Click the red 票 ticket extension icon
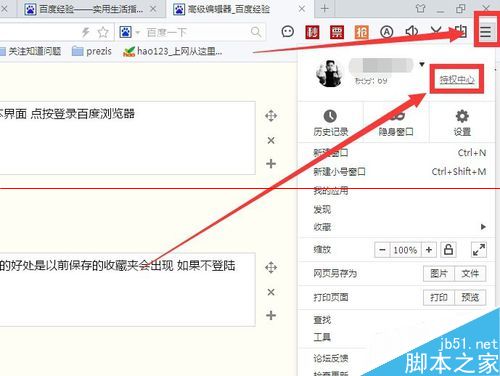 coord(337,32)
